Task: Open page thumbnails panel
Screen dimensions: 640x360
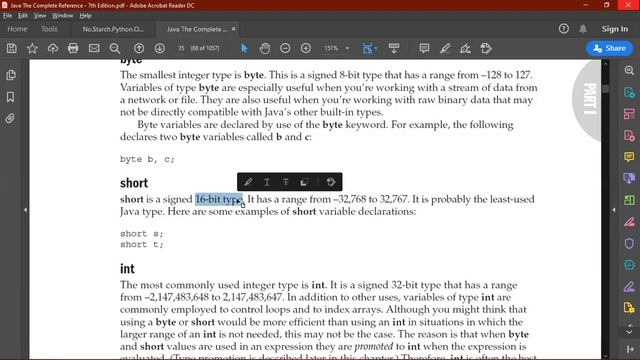Action: tap(11, 75)
